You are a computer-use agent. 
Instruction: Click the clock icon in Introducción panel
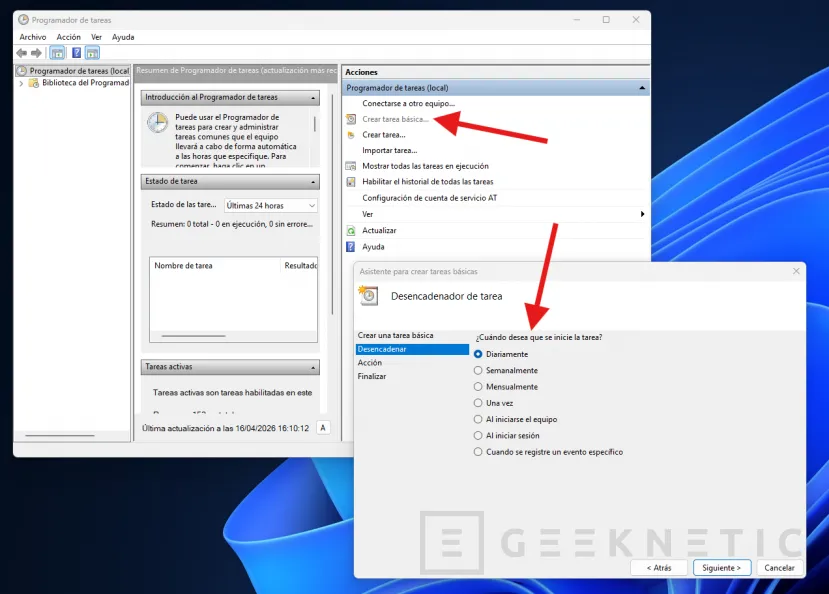[158, 123]
